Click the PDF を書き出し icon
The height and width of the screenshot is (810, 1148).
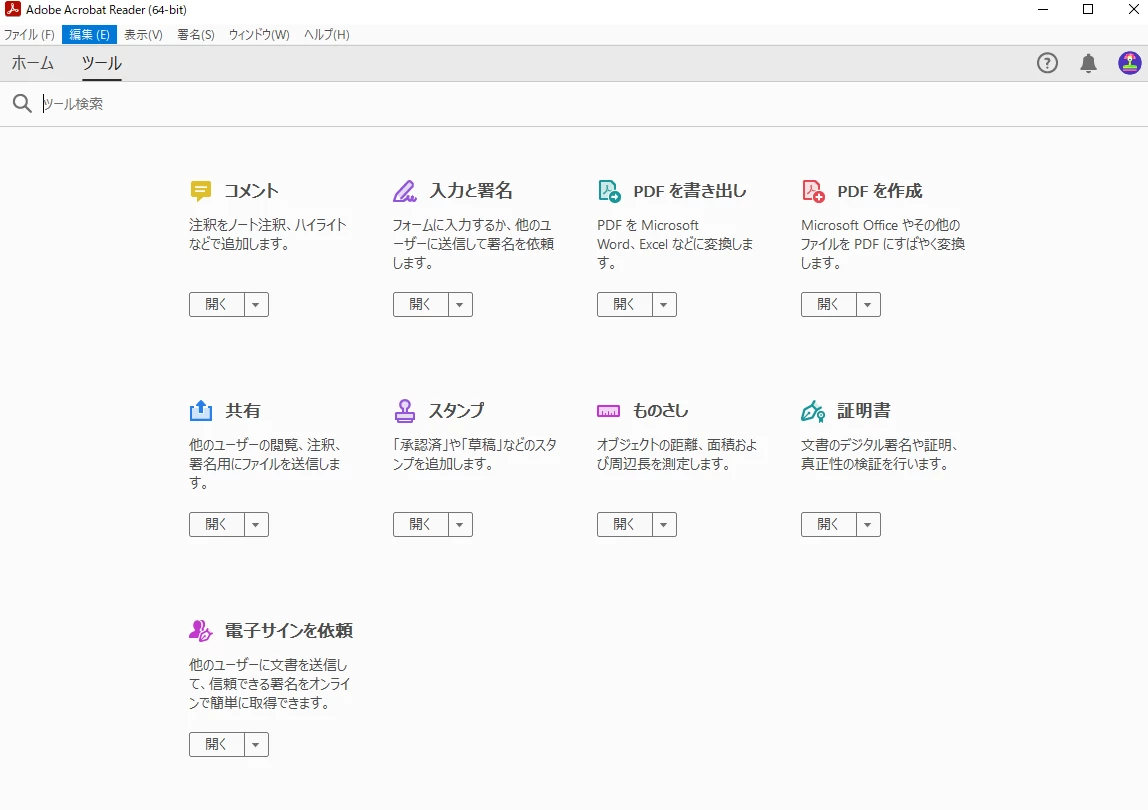pyautogui.click(x=609, y=191)
